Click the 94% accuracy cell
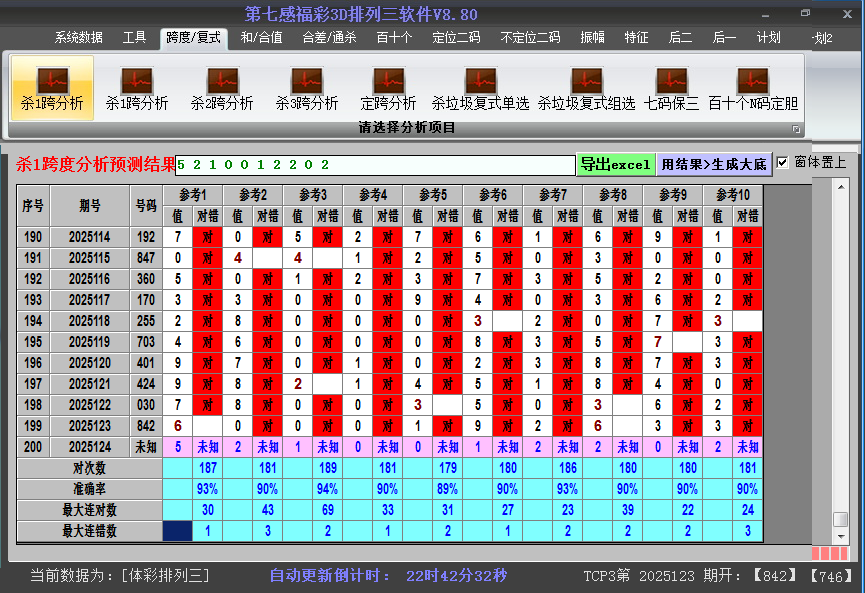This screenshot has width=865, height=593. point(328,489)
